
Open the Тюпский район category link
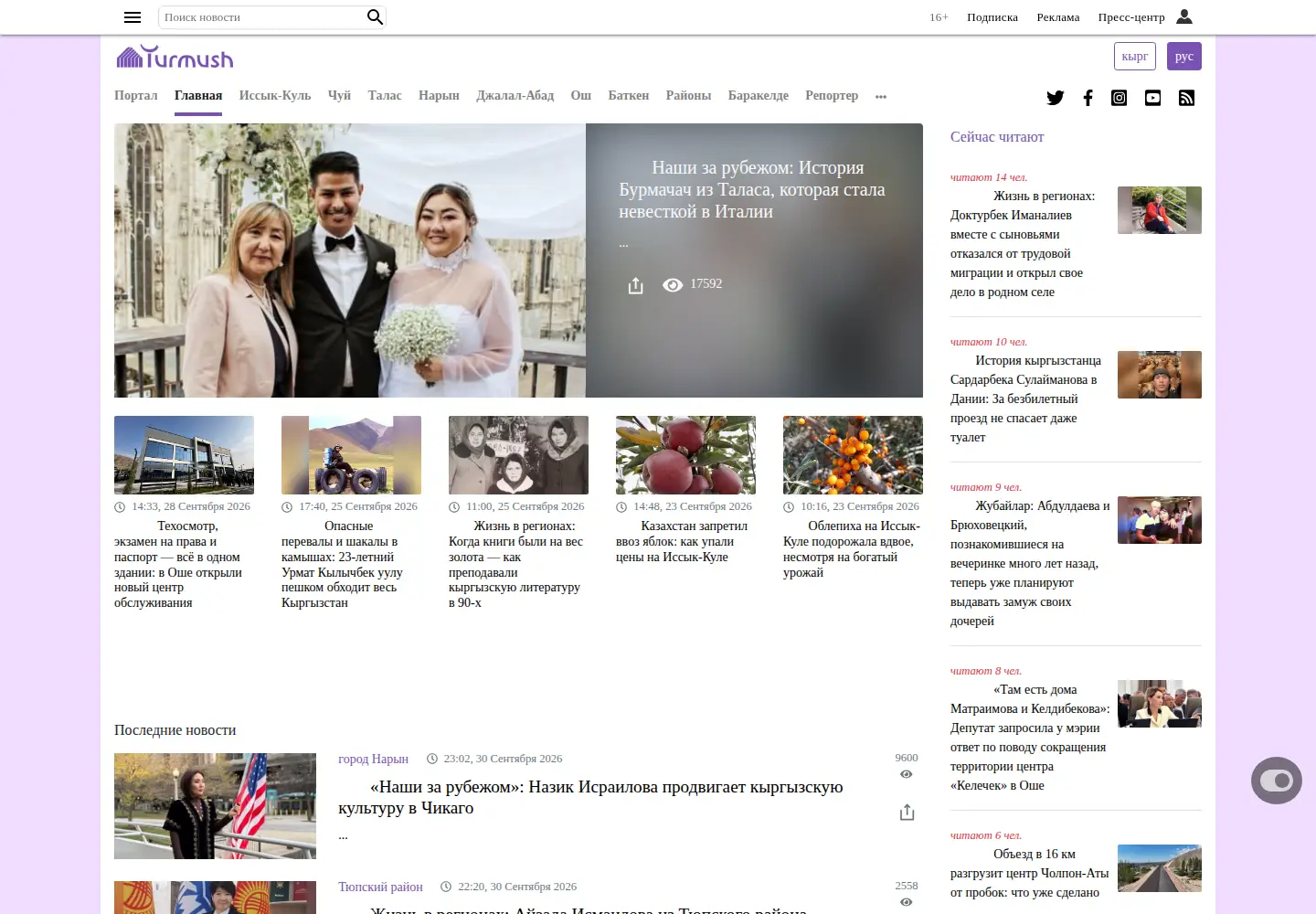(x=380, y=887)
